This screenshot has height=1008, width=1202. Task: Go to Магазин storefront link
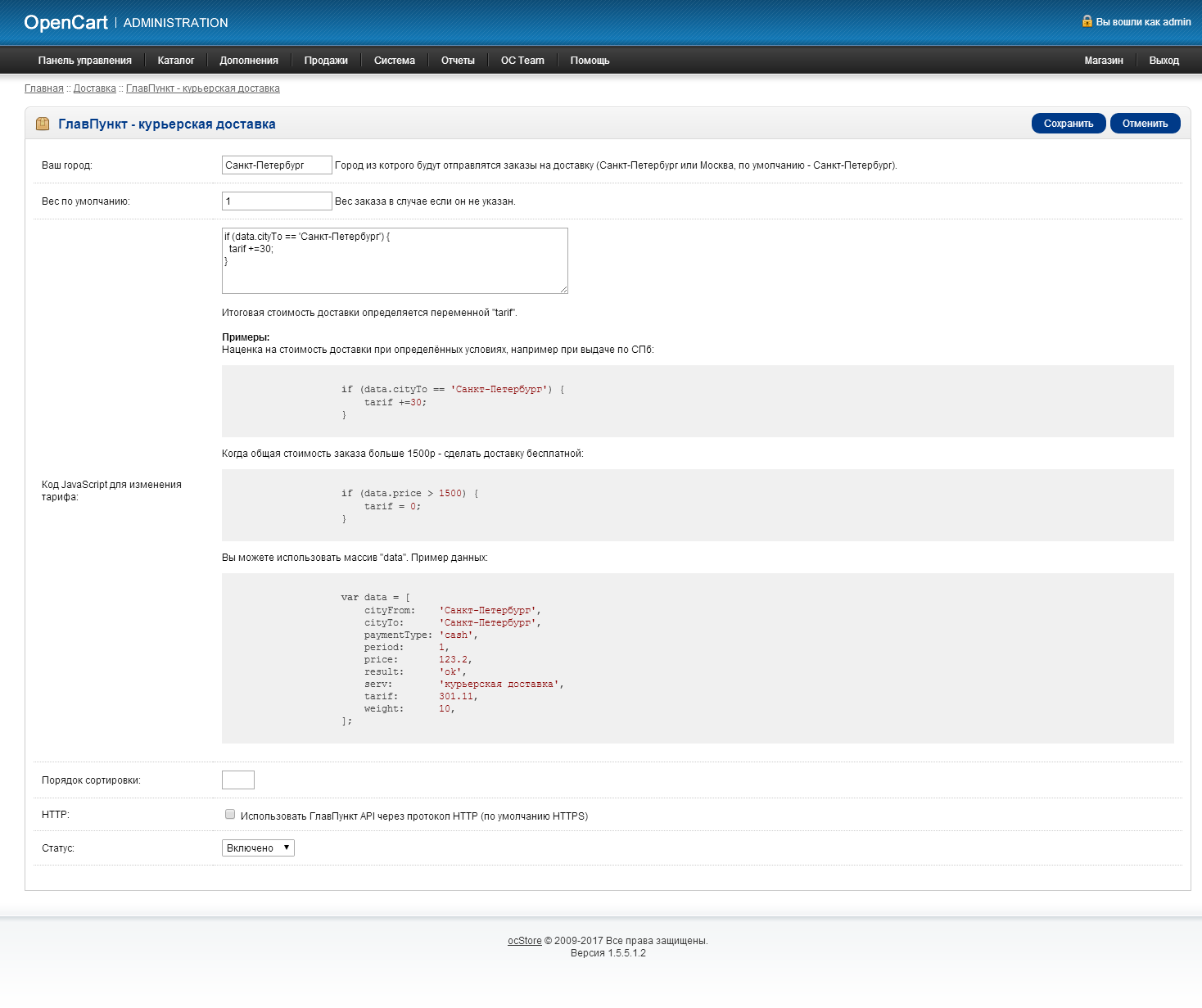1104,61
